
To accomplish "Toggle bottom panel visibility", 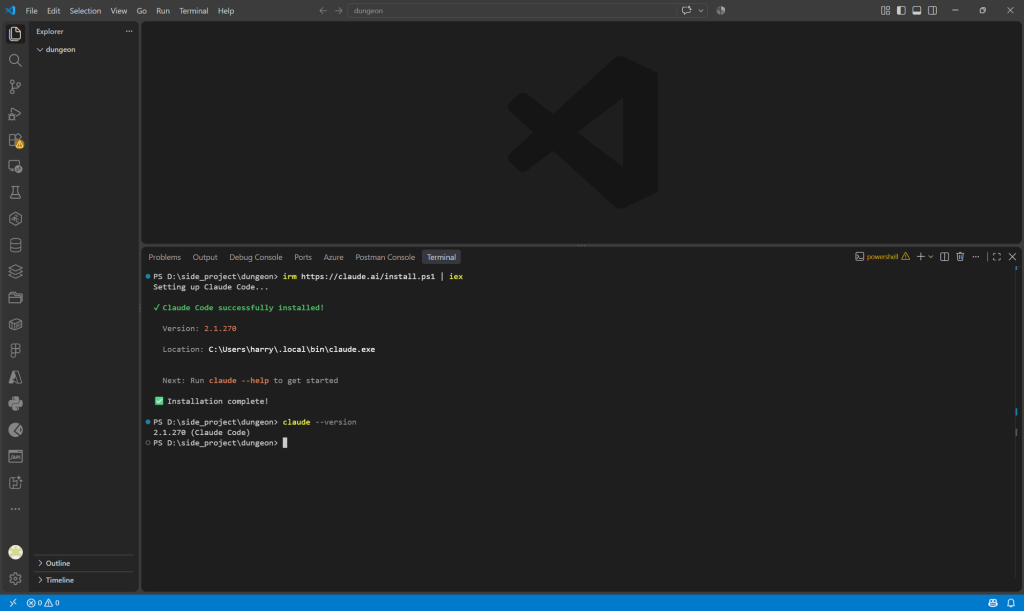I will [916, 10].
